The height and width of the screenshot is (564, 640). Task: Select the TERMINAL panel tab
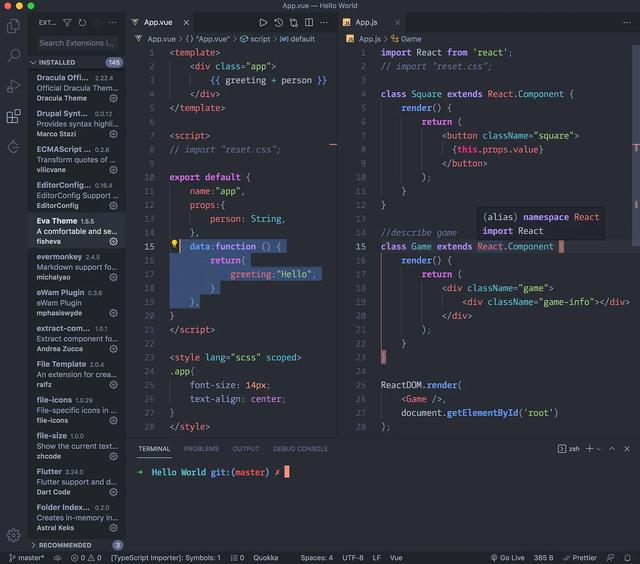pyautogui.click(x=154, y=449)
